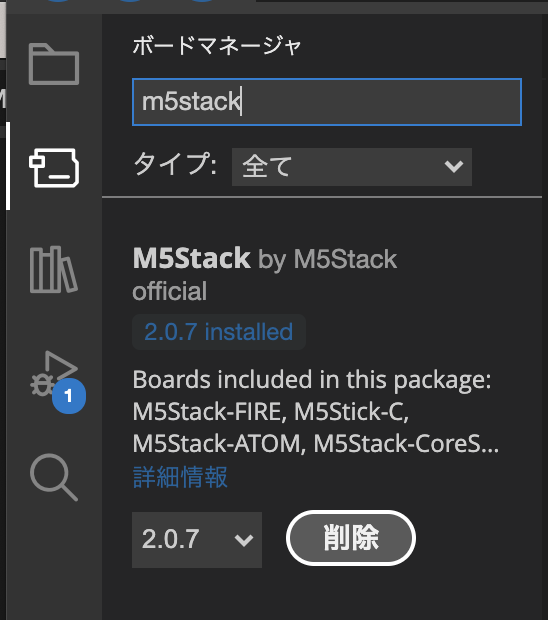Image resolution: width=548 pixels, height=620 pixels.
Task: Open the 詳細情報 link
Action: [180, 477]
